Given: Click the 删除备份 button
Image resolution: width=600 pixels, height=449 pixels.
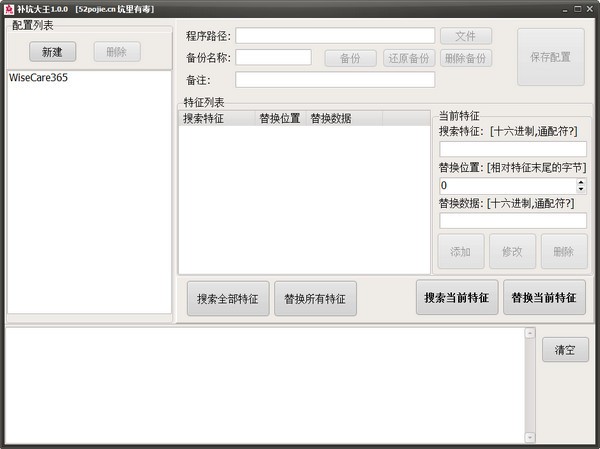Looking at the screenshot, I should coord(466,58).
